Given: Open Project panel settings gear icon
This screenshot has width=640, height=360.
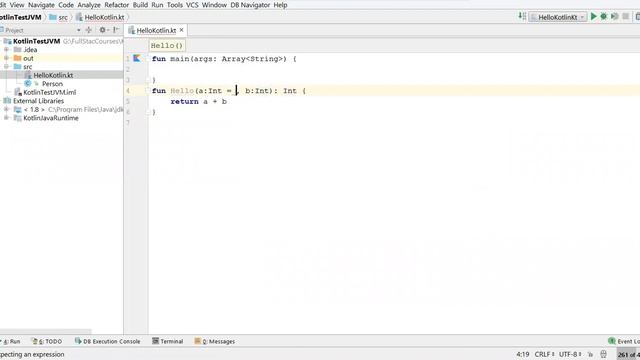Looking at the screenshot, I should click(102, 30).
